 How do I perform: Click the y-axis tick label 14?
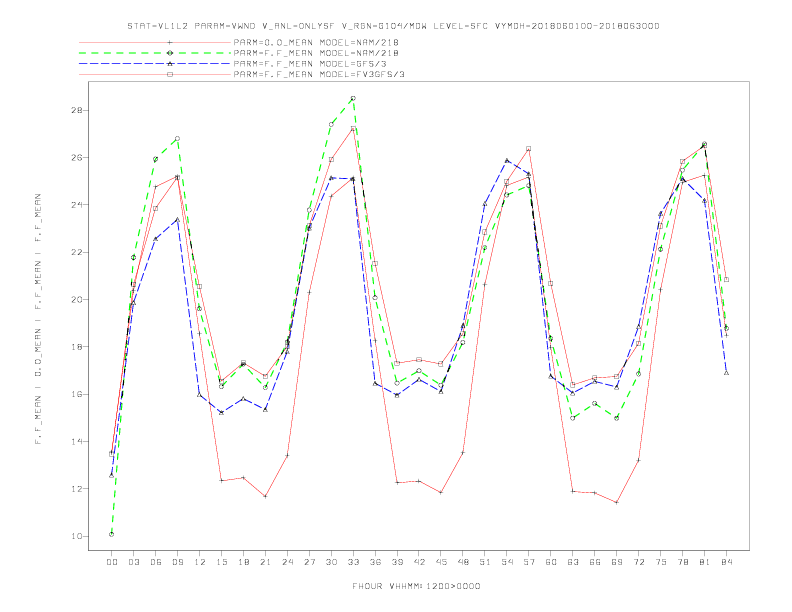click(x=79, y=441)
